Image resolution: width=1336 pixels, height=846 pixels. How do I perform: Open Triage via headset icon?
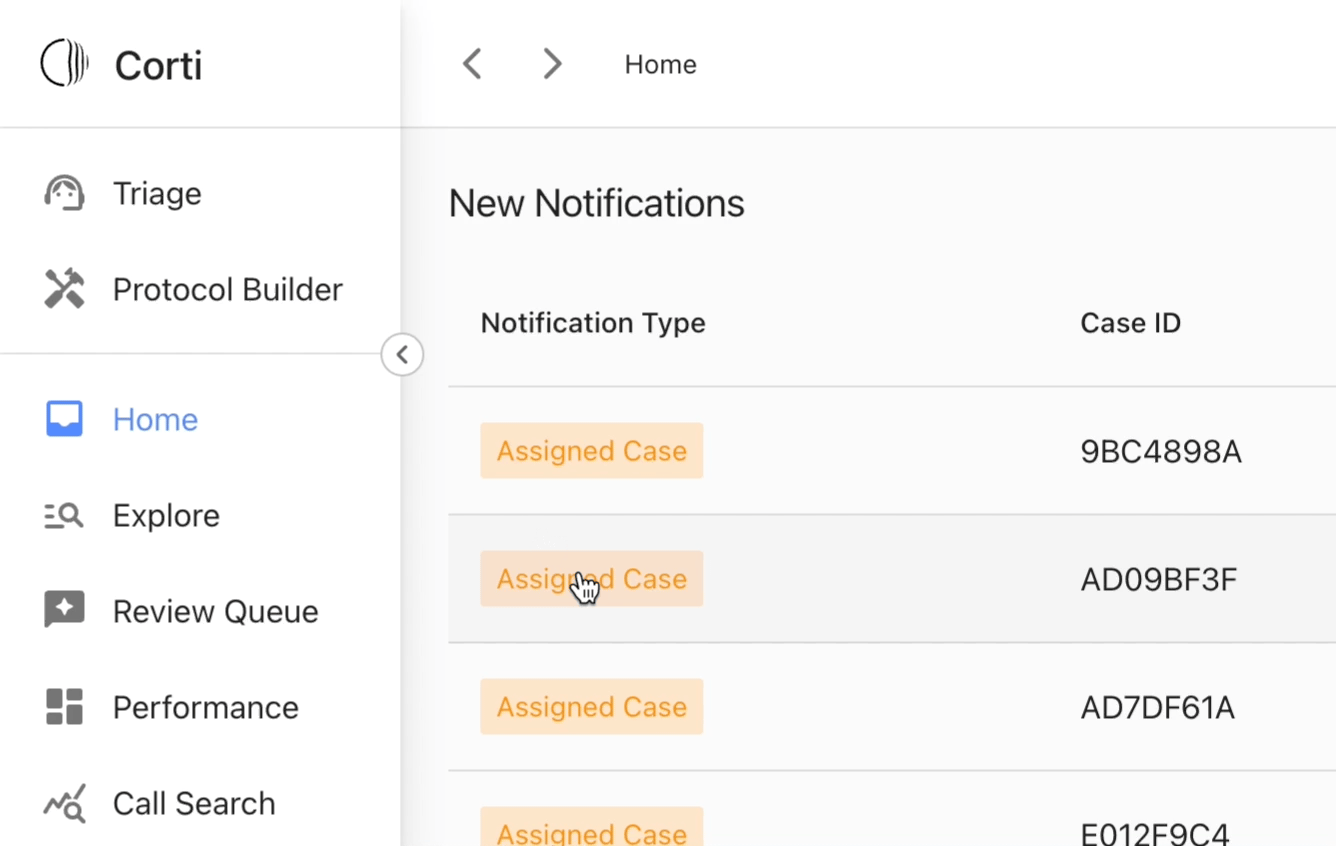(64, 192)
